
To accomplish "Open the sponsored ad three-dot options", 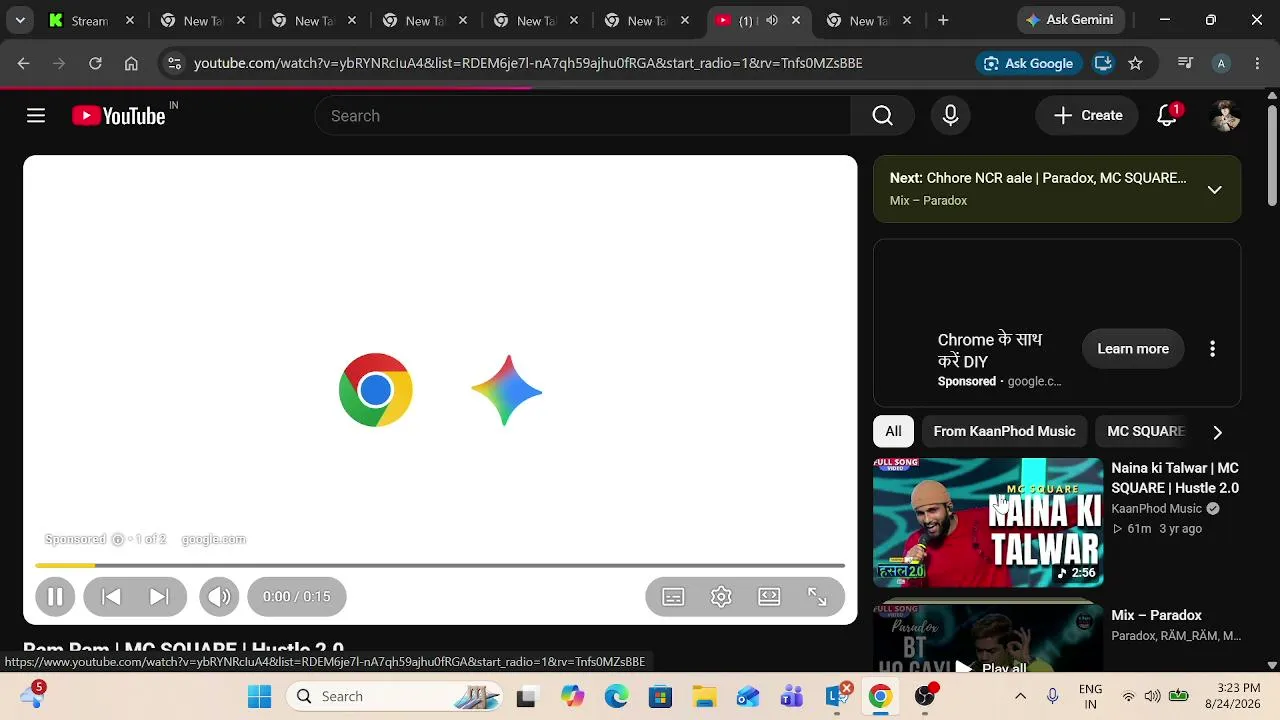I will coord(1212,349).
